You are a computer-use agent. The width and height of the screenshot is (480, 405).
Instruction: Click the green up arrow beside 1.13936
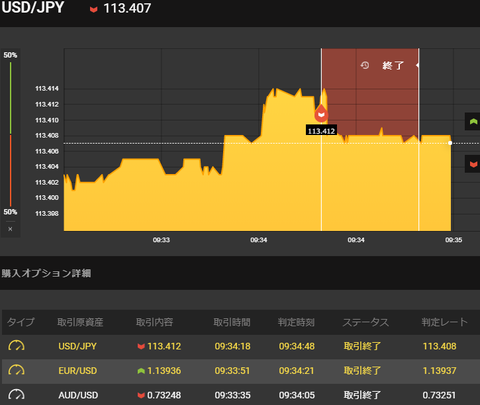pyautogui.click(x=141, y=371)
